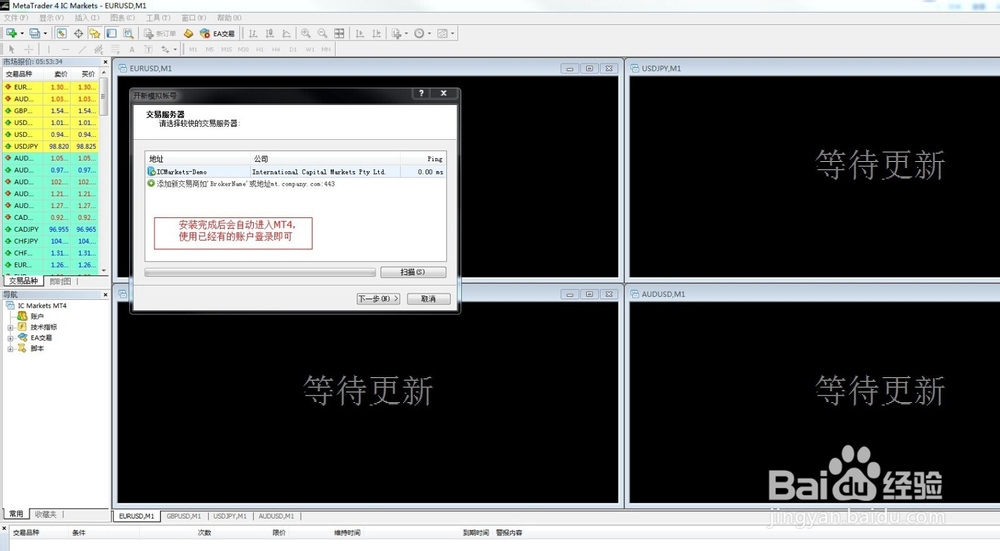Screen dimensions: 1000x551
Task: Open the 文件 menu
Action: point(16,18)
